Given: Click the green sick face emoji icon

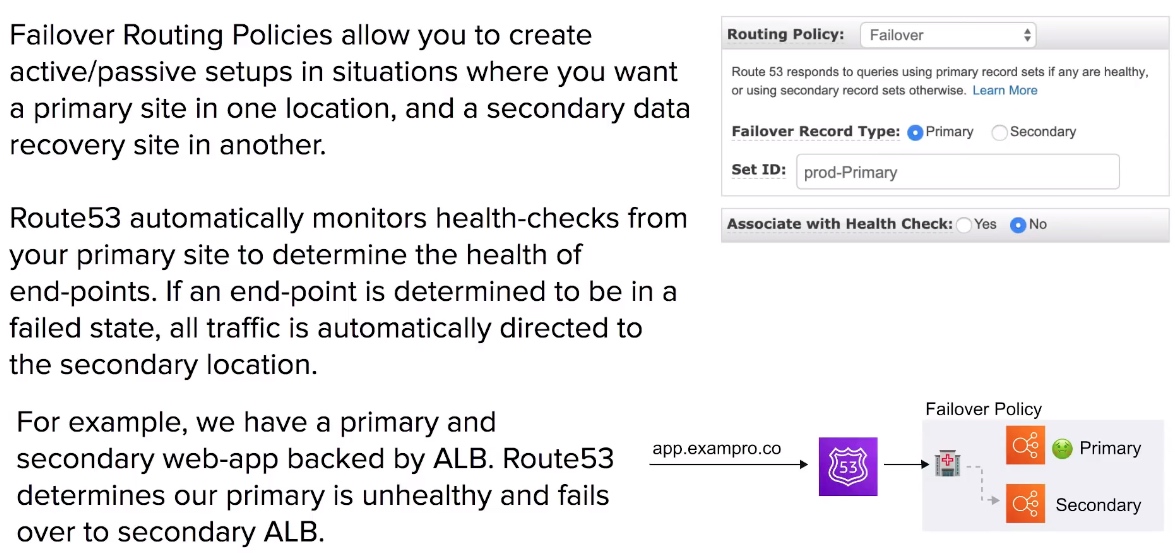Looking at the screenshot, I should coord(1060,448).
